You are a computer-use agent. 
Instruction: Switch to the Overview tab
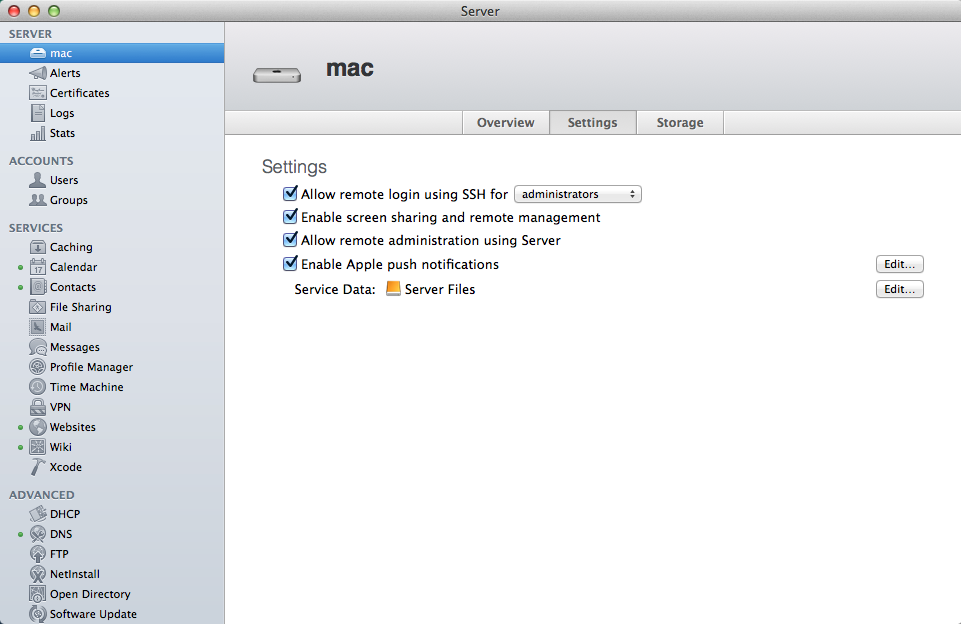[506, 123]
